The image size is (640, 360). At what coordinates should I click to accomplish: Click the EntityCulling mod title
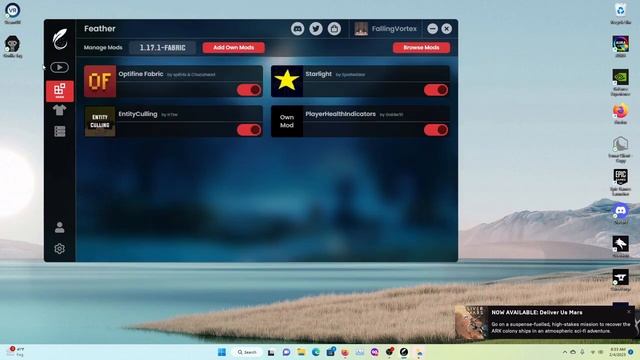tap(138, 114)
